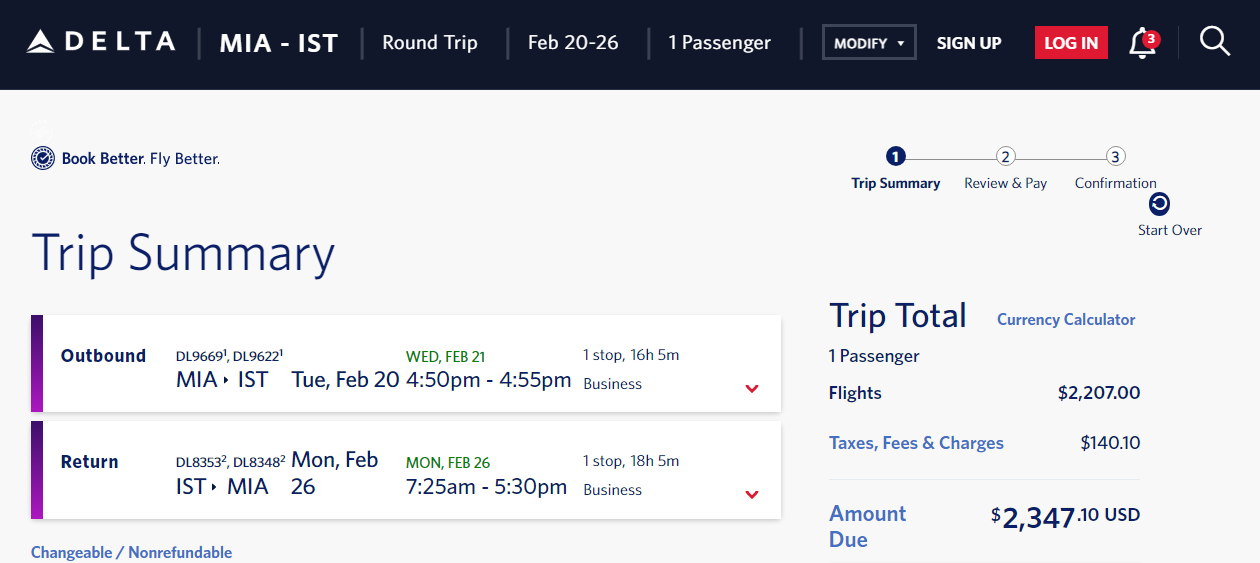The width and height of the screenshot is (1260, 563).
Task: Open the notifications bell icon
Action: tap(1143, 43)
